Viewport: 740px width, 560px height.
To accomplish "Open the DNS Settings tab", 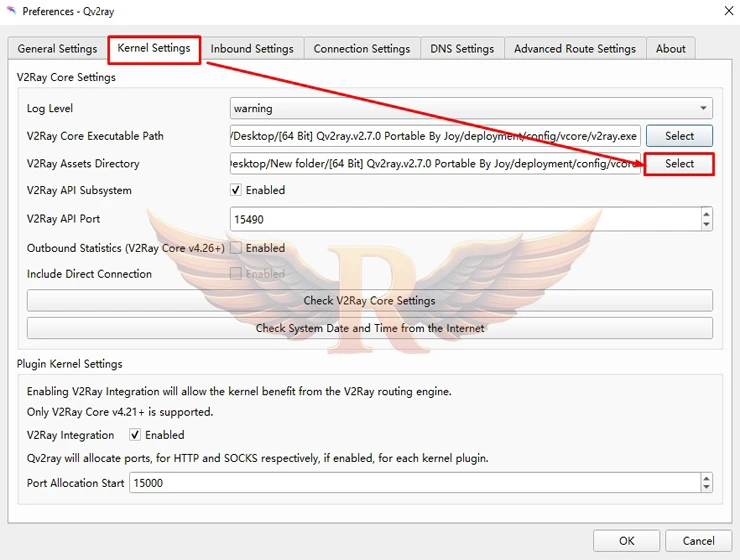I will tap(462, 48).
